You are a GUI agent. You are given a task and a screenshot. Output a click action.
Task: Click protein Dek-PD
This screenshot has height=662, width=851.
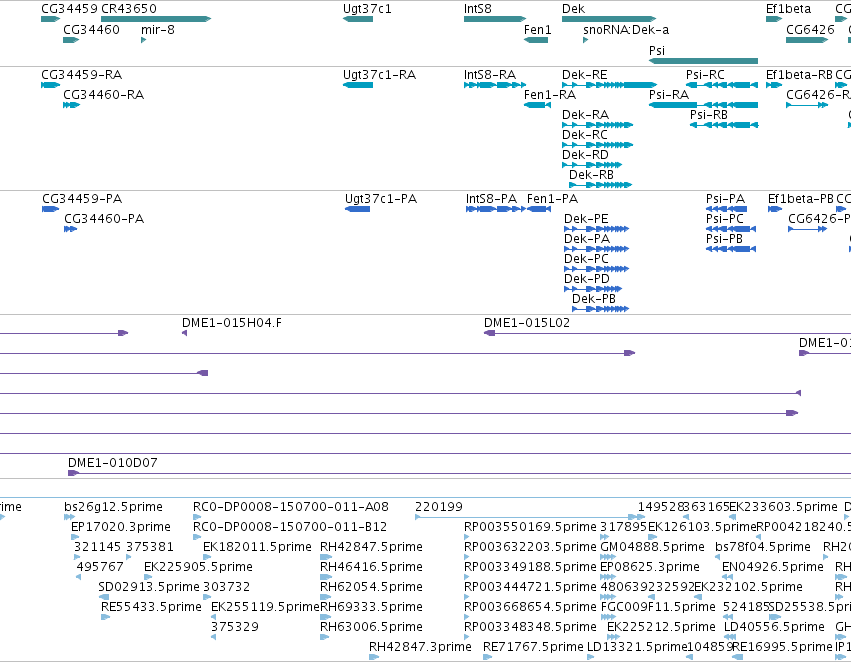tap(593, 289)
